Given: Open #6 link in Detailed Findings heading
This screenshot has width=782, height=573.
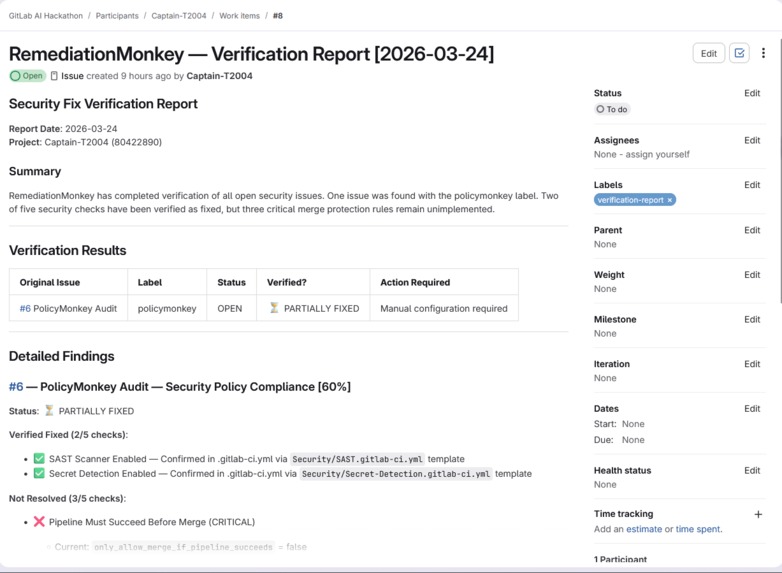Looking at the screenshot, I should (16, 387).
